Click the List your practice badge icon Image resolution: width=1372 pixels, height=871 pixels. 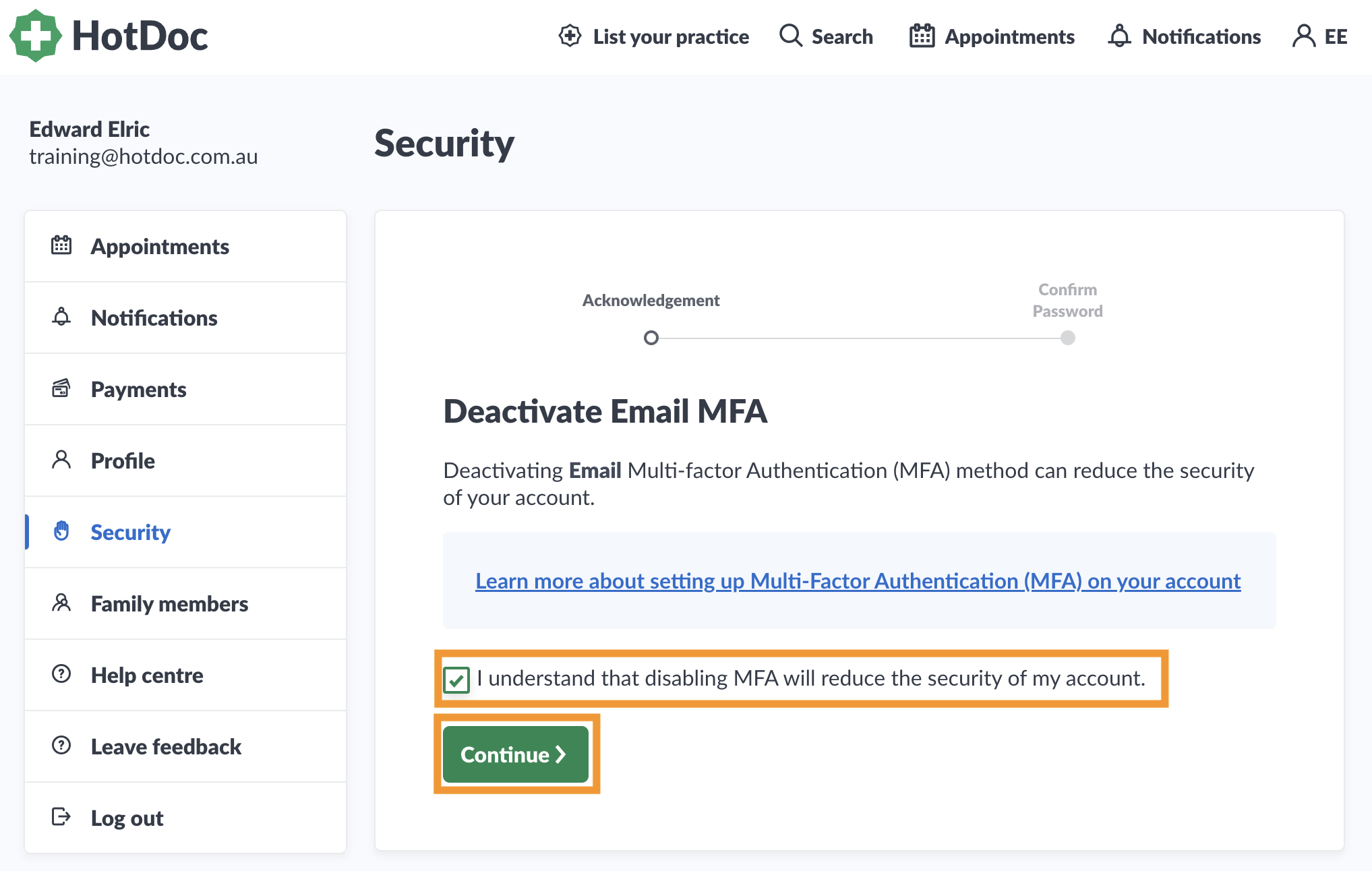coord(570,36)
